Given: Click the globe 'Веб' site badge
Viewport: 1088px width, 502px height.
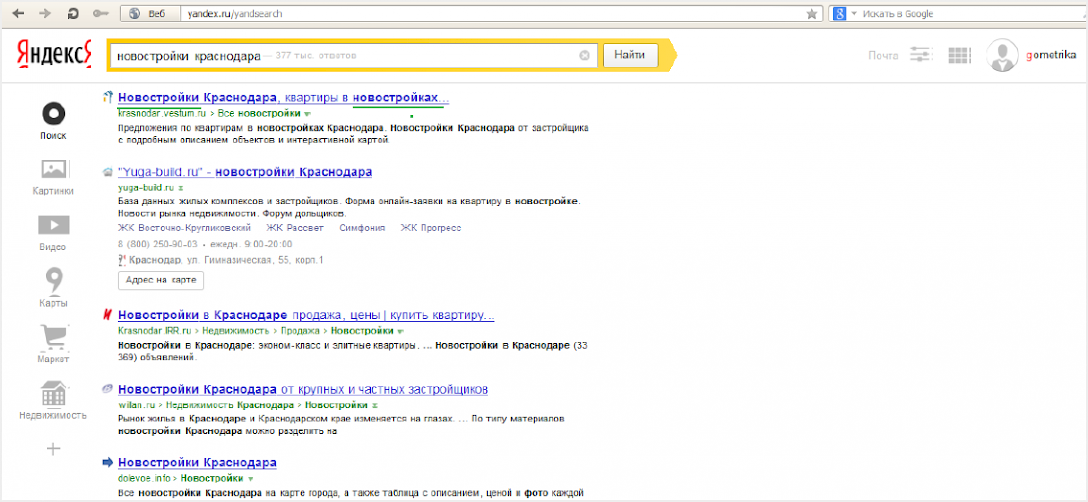Looking at the screenshot, I should (x=150, y=14).
